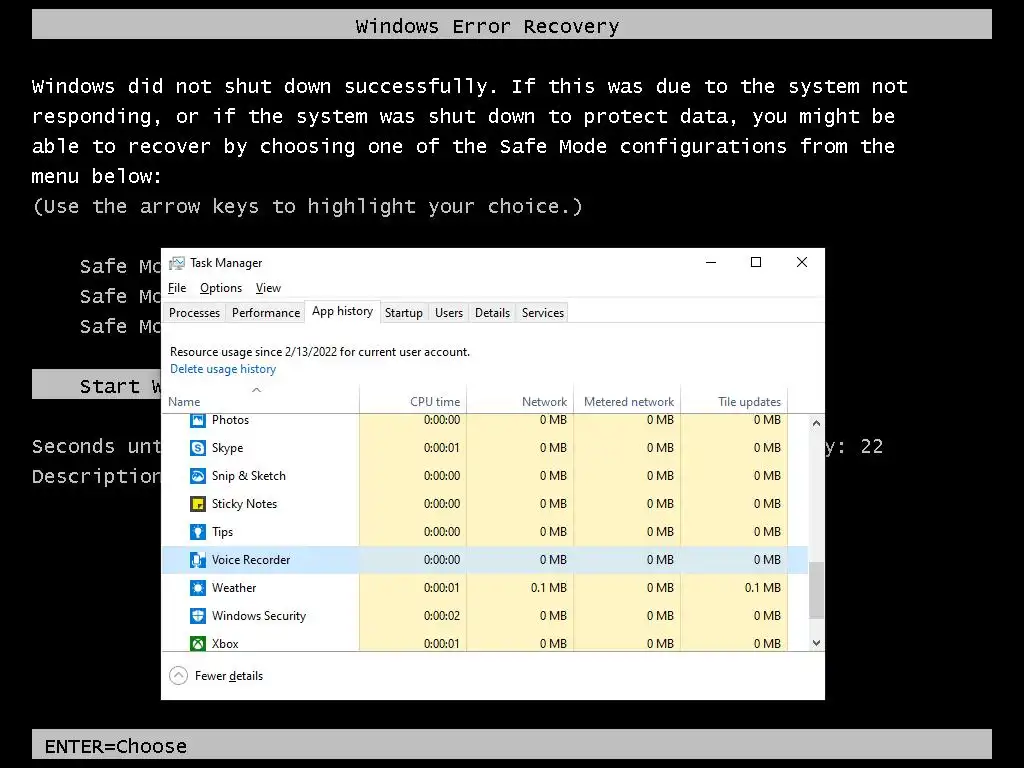Open the Options menu

(x=221, y=288)
